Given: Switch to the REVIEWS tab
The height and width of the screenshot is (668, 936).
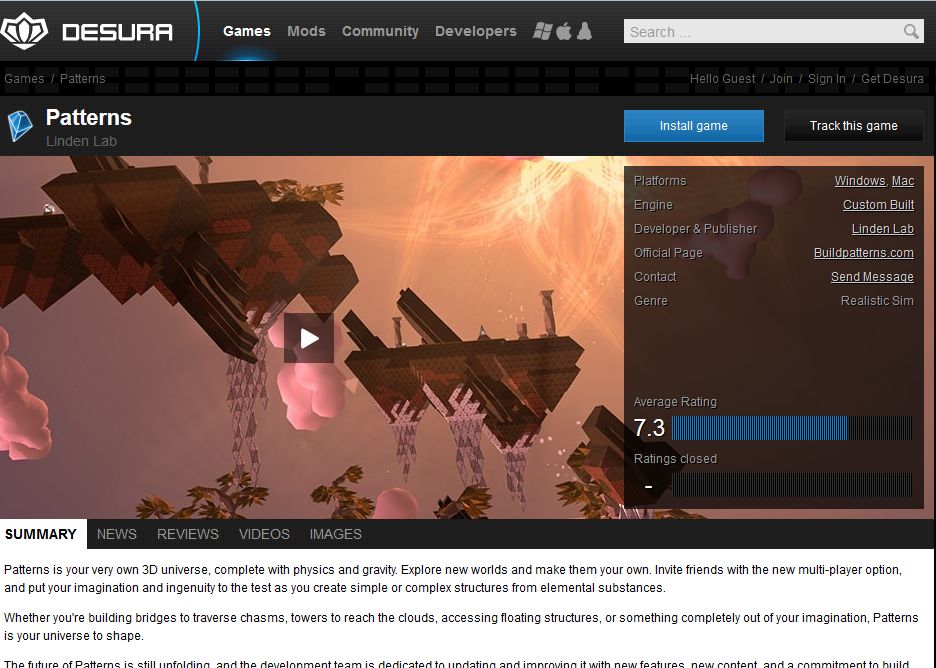Looking at the screenshot, I should point(187,534).
